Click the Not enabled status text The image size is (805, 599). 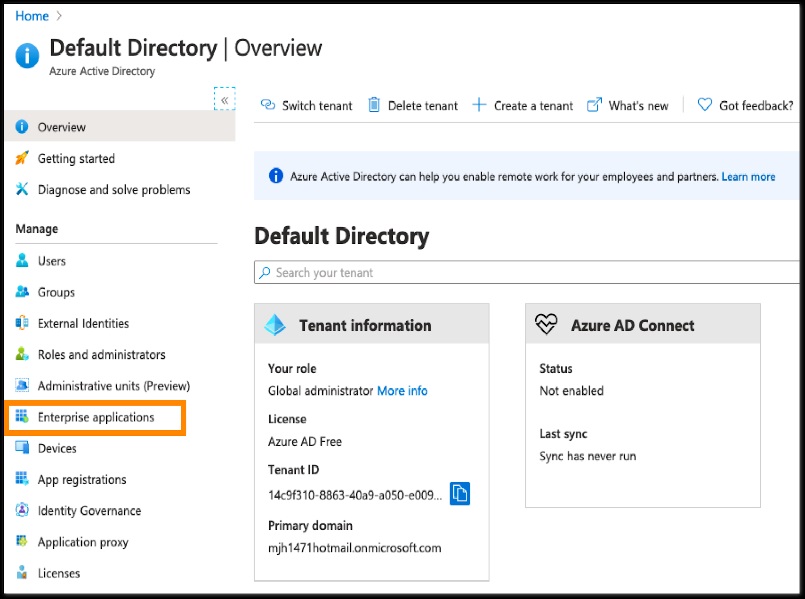[571, 391]
